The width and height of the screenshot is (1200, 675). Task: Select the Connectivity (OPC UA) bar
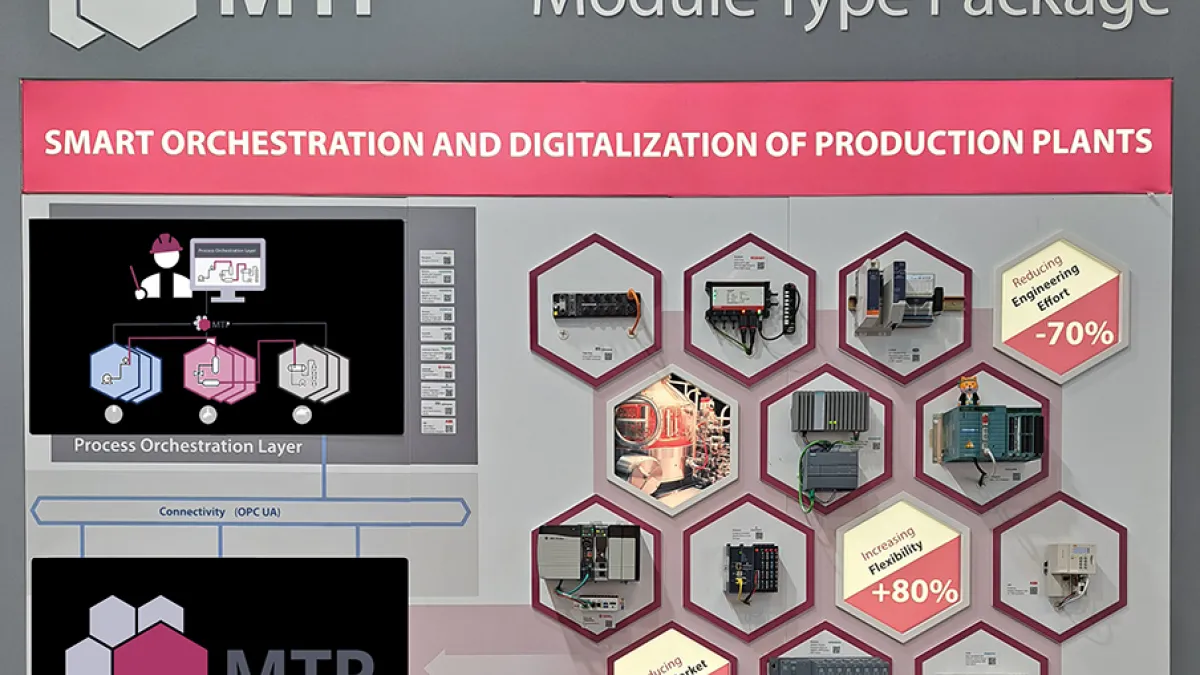click(x=250, y=512)
